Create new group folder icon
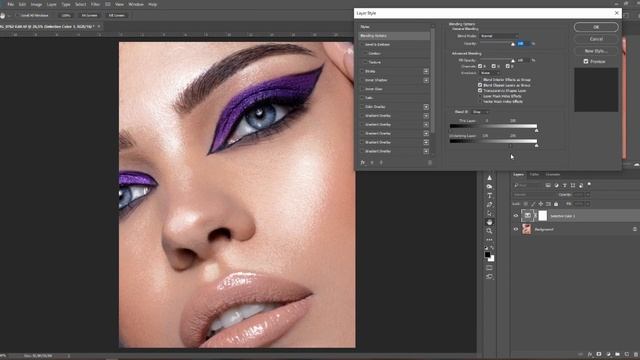This screenshot has height=360, width=640. click(618, 354)
